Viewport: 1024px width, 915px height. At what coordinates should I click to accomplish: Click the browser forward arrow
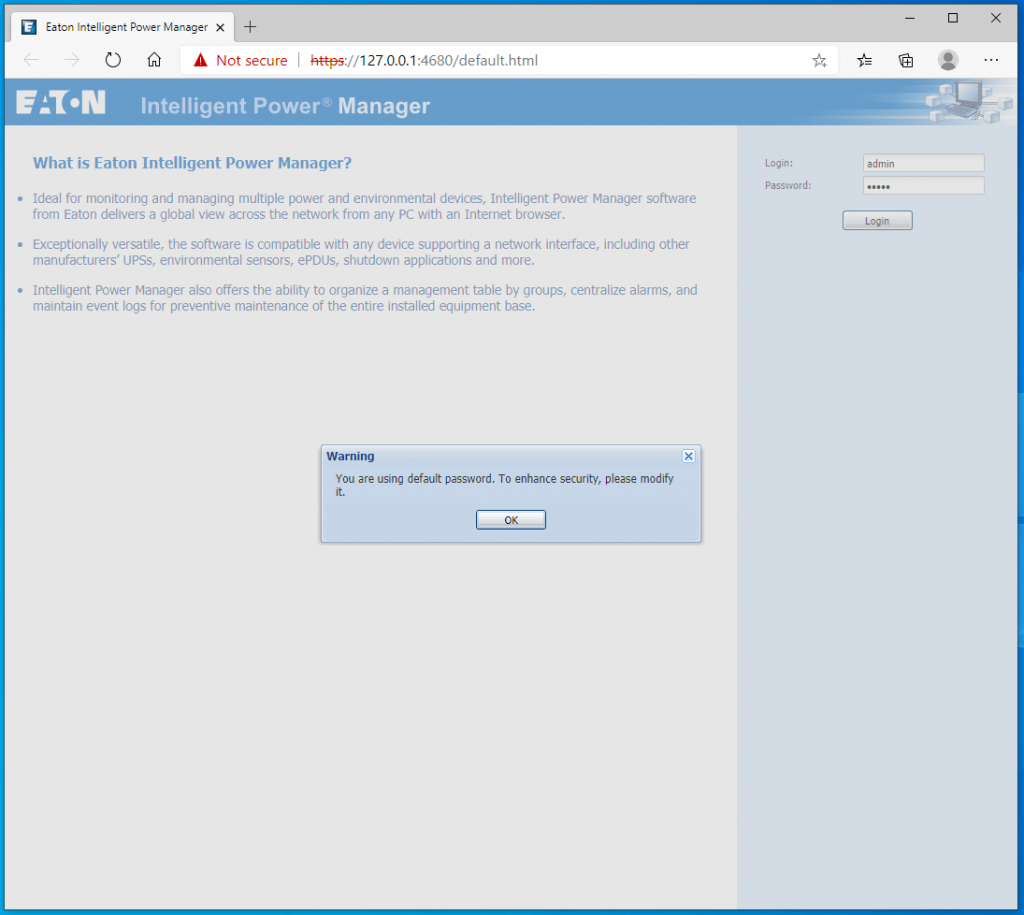tap(72, 60)
